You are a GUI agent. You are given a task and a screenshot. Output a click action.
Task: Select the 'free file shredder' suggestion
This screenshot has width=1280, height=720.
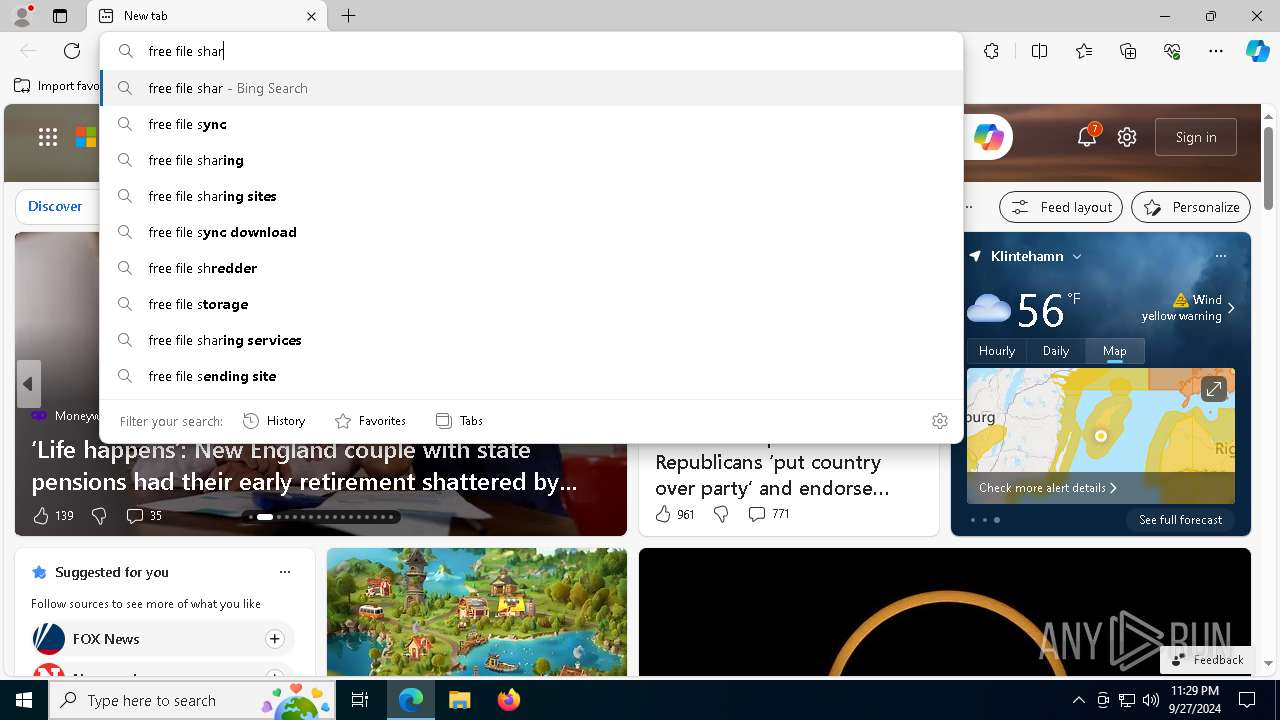[x=531, y=268]
